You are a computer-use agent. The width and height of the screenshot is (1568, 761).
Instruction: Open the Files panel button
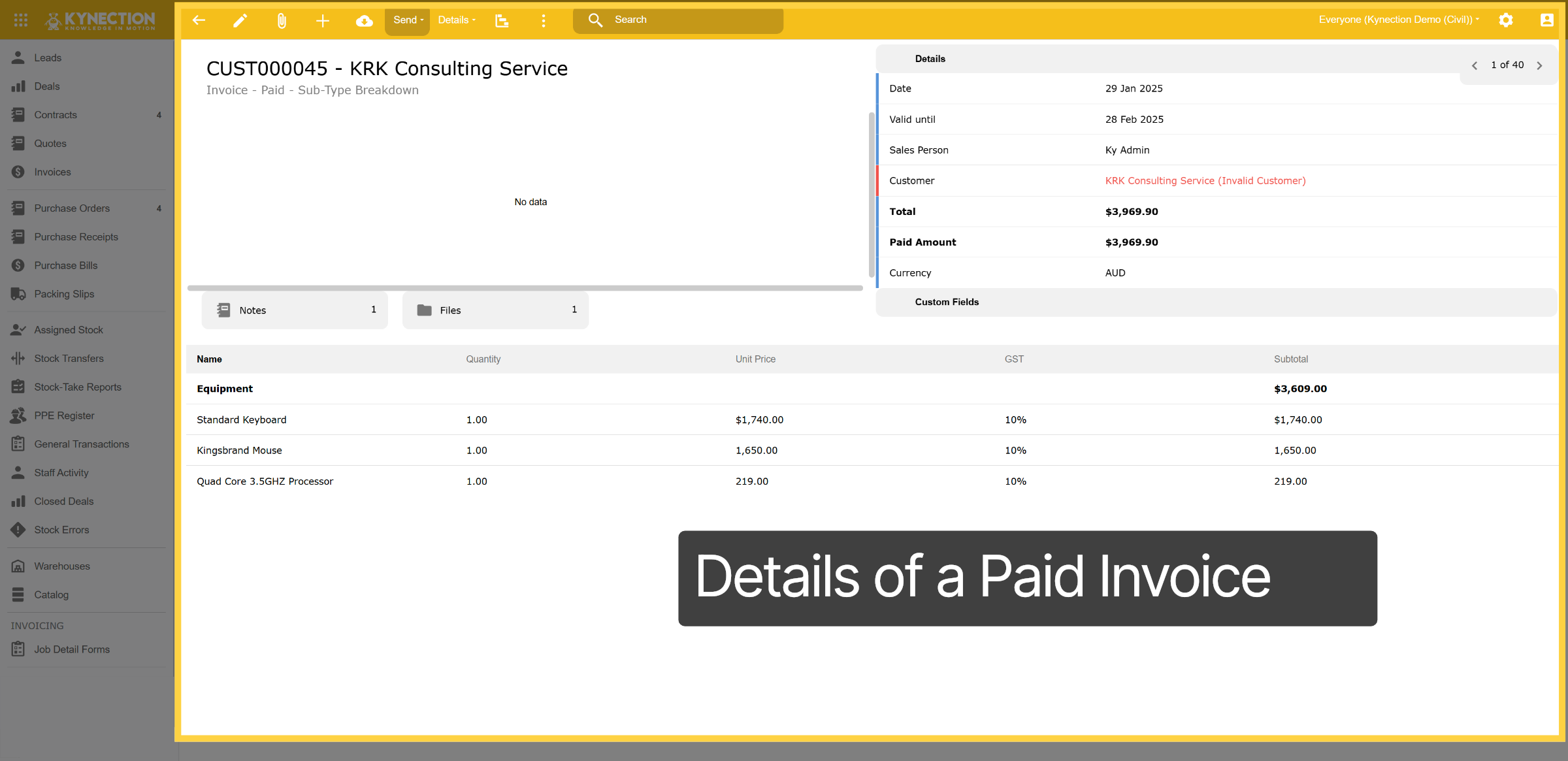[x=495, y=310]
